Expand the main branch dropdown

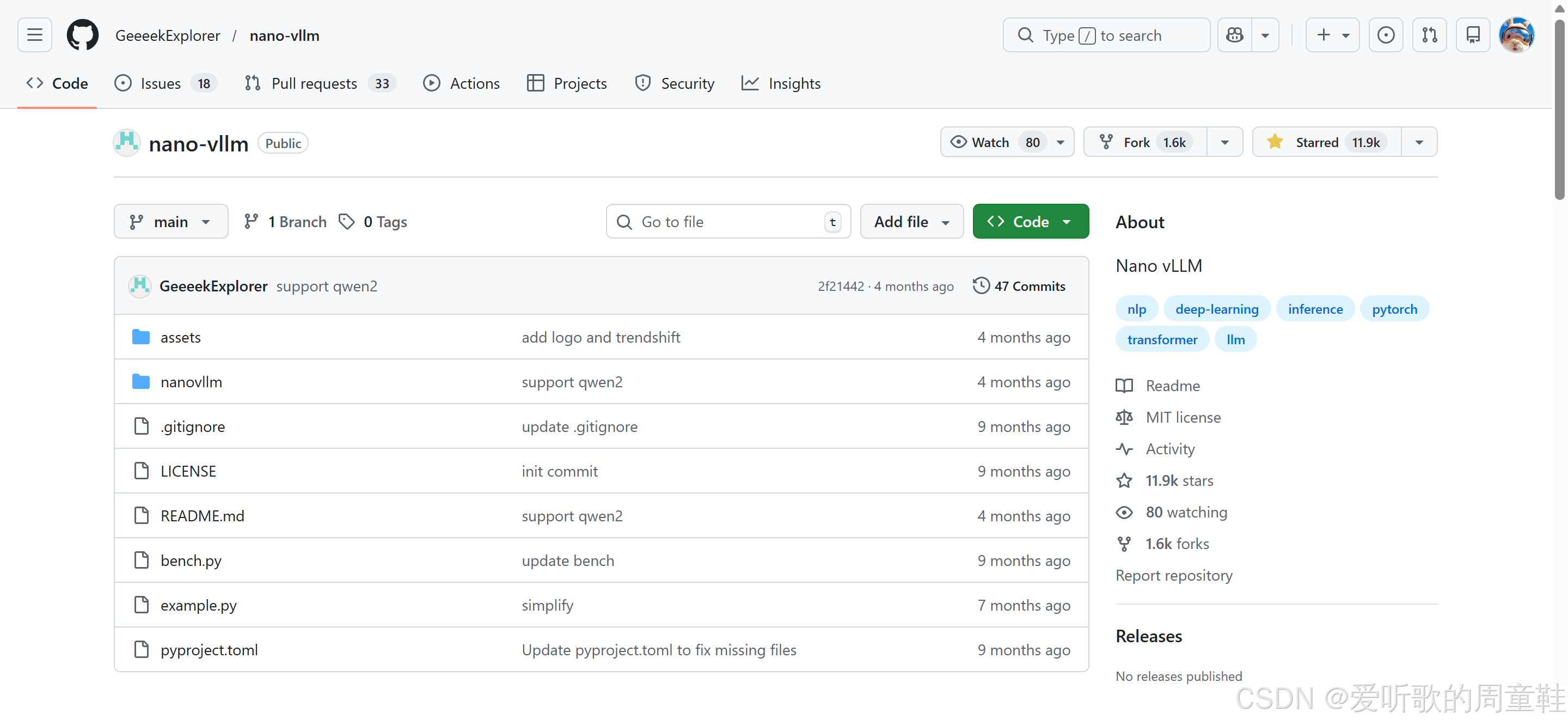coord(170,222)
